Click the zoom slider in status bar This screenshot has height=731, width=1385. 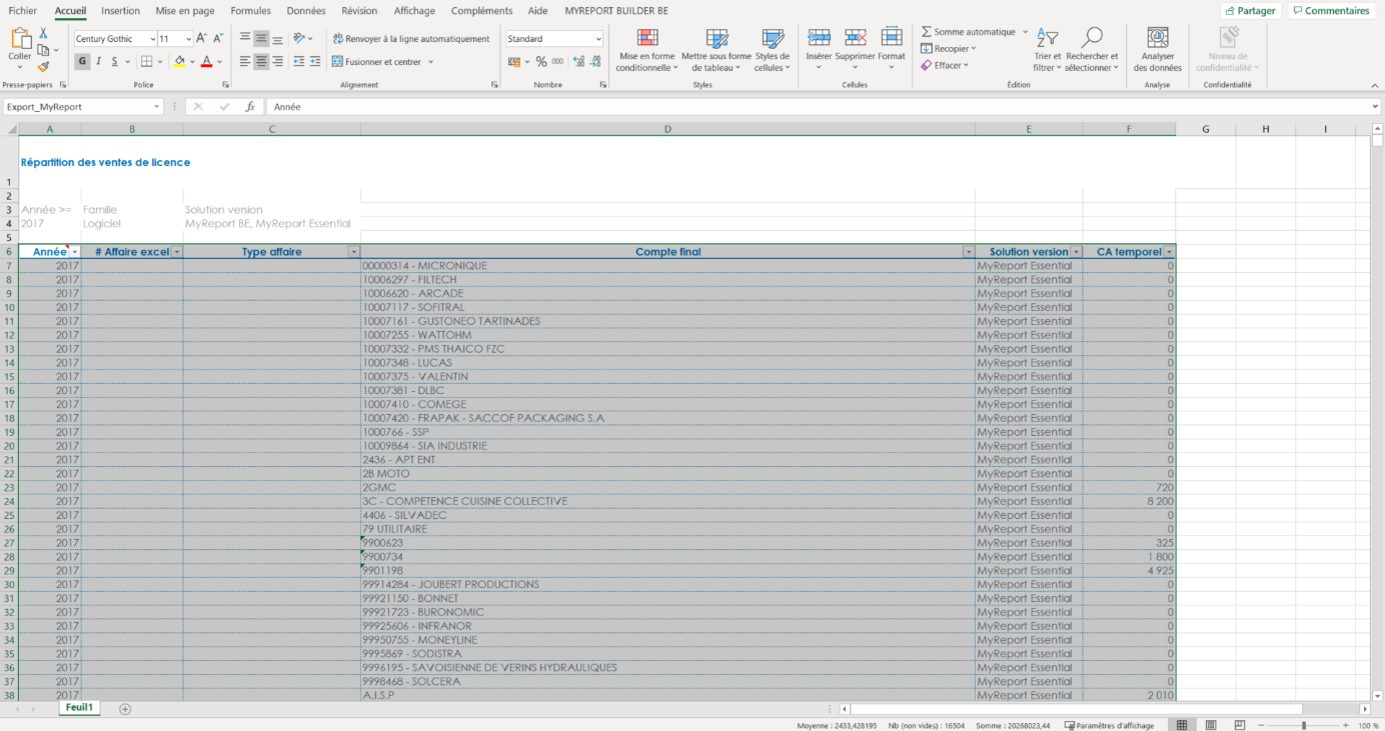click(x=1304, y=725)
